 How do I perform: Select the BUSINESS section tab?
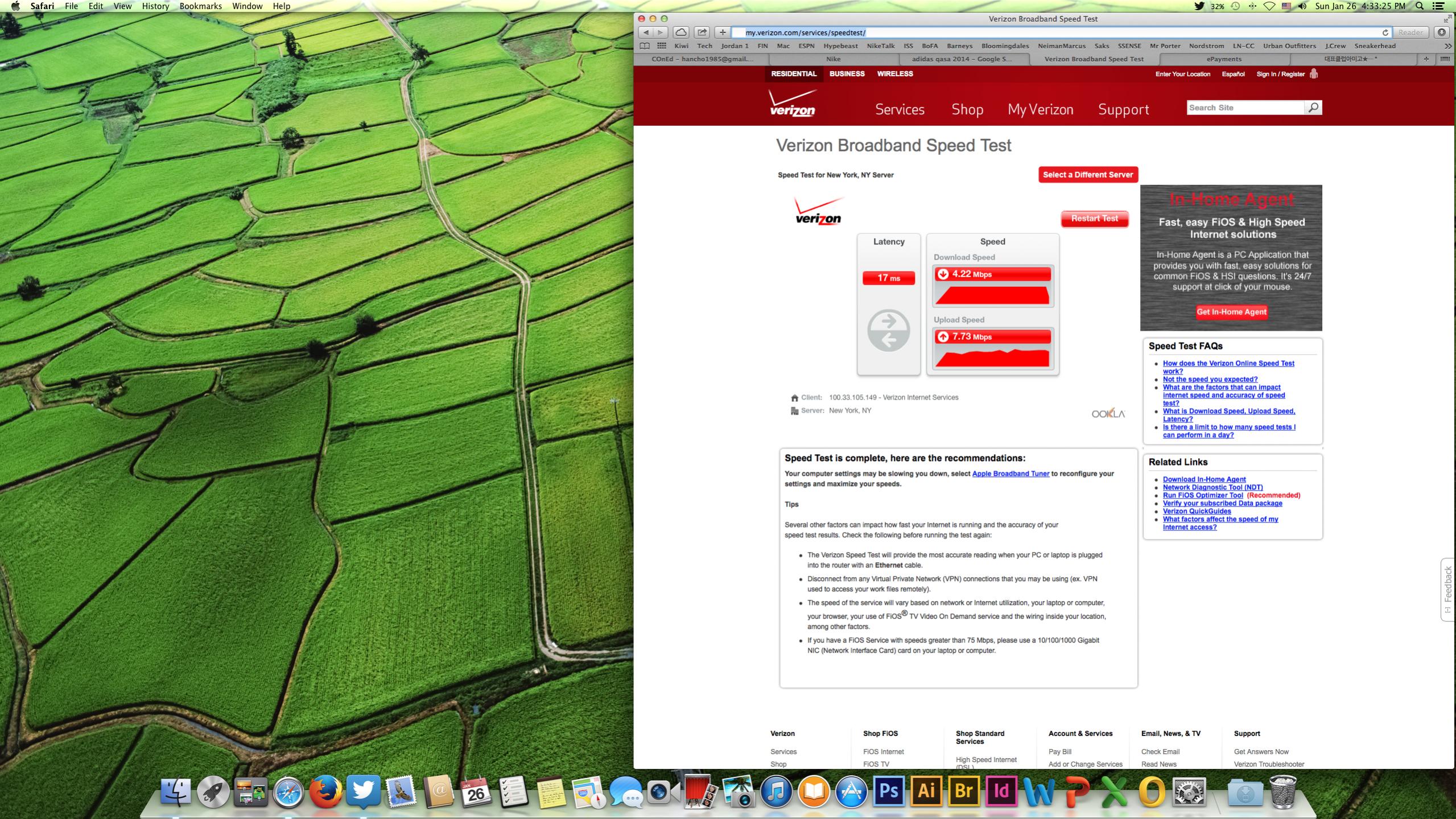tap(847, 74)
